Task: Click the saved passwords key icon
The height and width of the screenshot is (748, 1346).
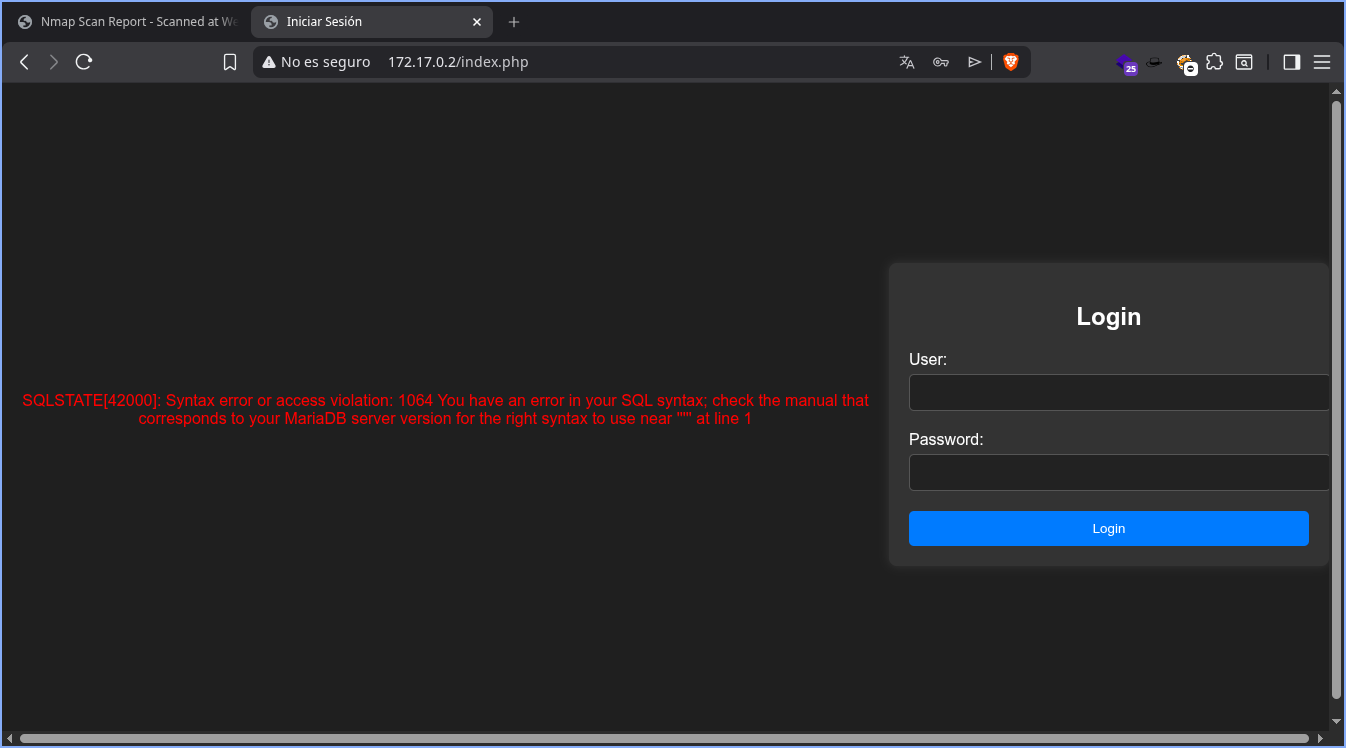Action: pyautogui.click(x=940, y=62)
